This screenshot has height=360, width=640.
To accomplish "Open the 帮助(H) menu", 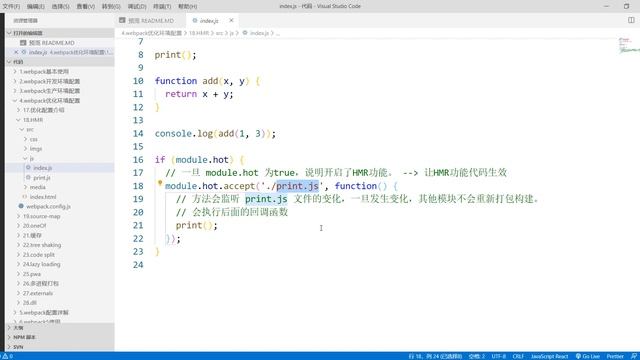I will (x=187, y=7).
